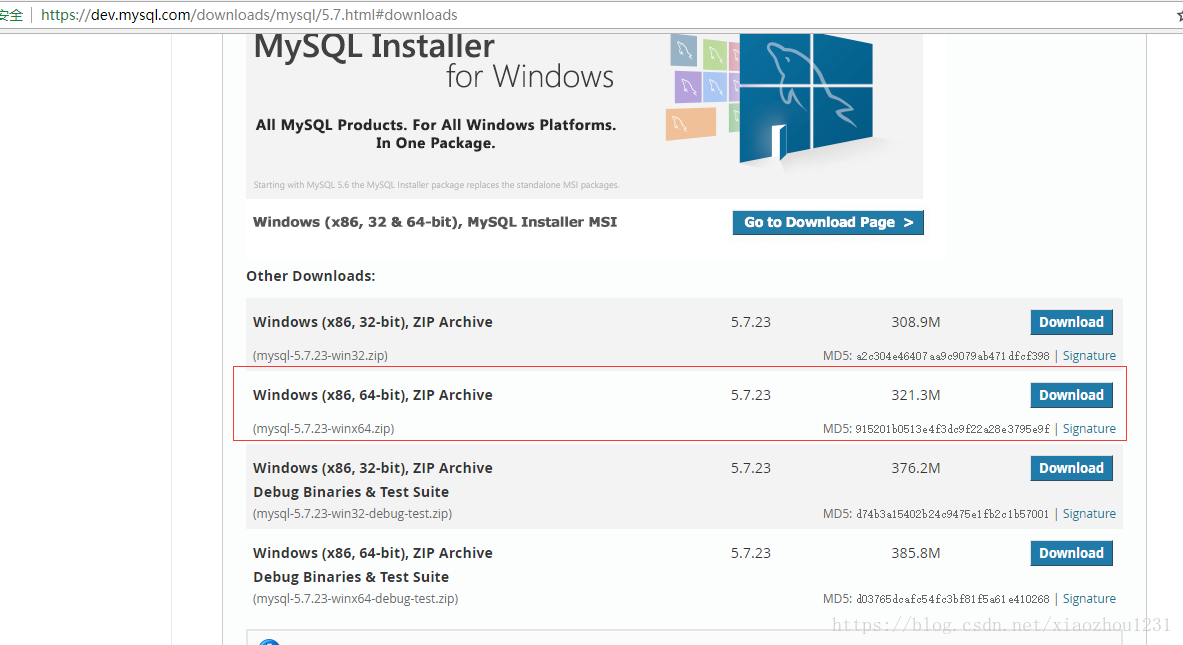Open Signature link for win32-debug-test.zip
The image size is (1183, 645).
point(1089,514)
